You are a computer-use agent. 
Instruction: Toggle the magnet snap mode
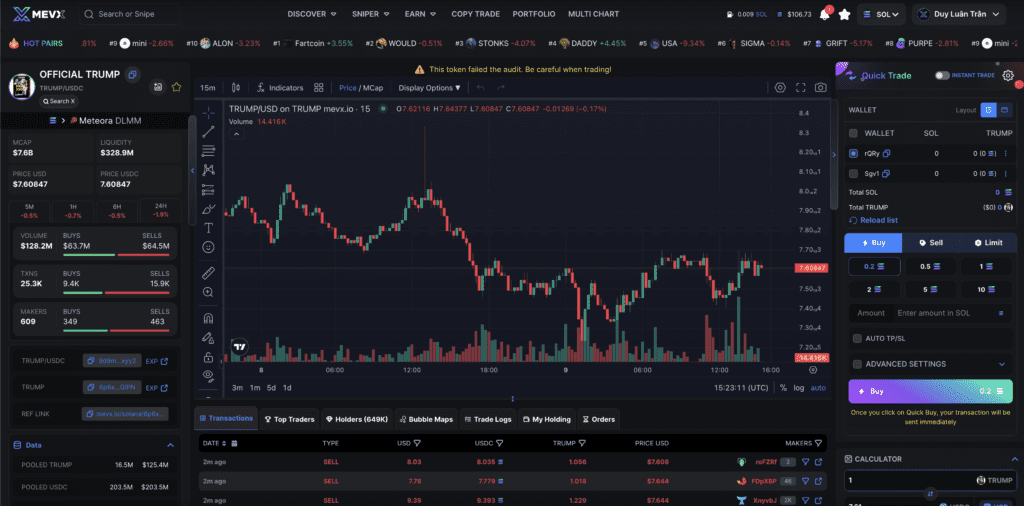pos(208,319)
